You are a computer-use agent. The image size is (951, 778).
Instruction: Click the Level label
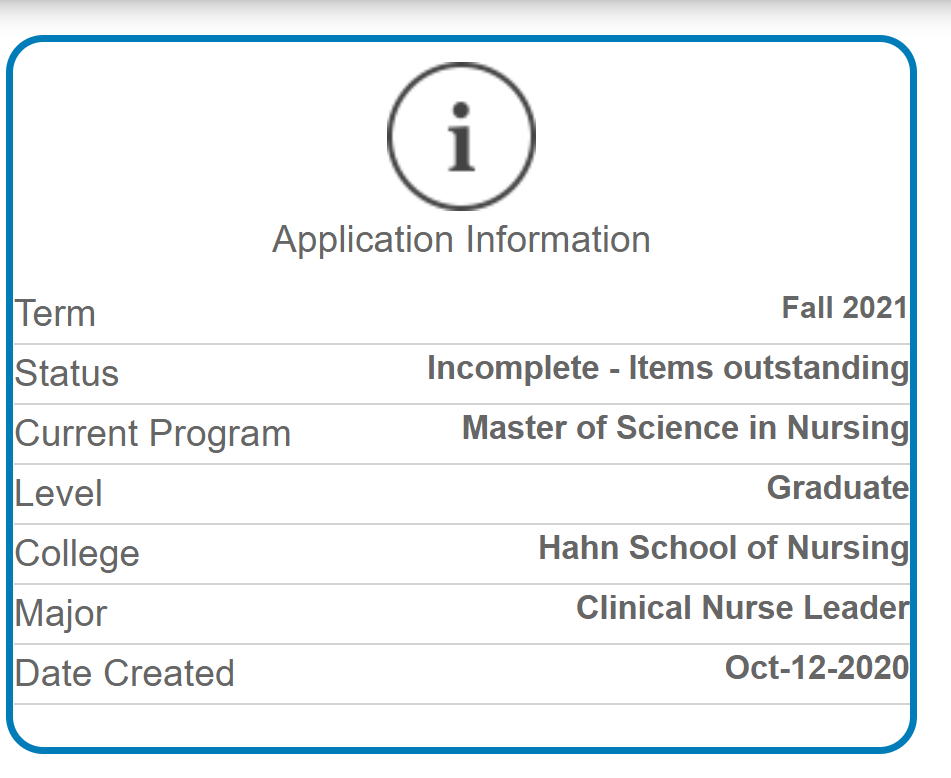click(58, 493)
